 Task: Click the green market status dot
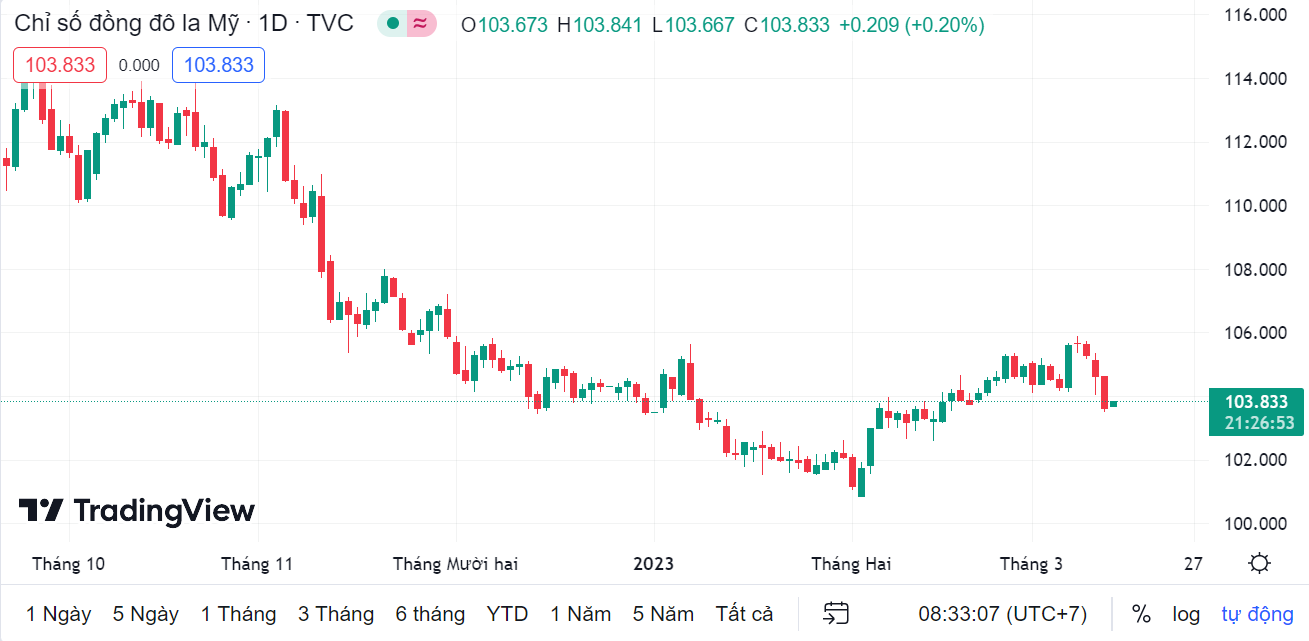tap(393, 24)
